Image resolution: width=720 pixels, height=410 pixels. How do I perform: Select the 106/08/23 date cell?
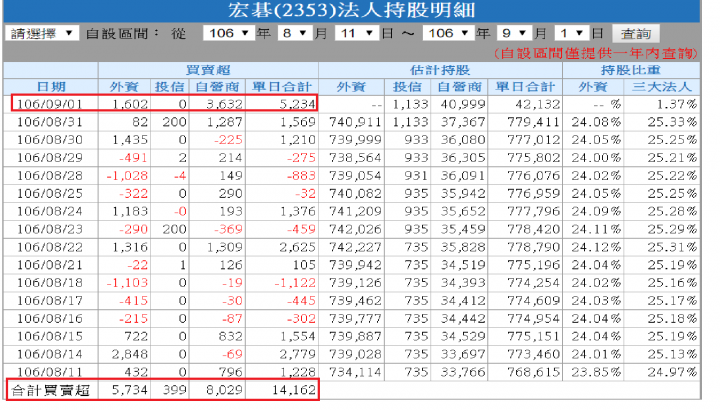coord(50,230)
